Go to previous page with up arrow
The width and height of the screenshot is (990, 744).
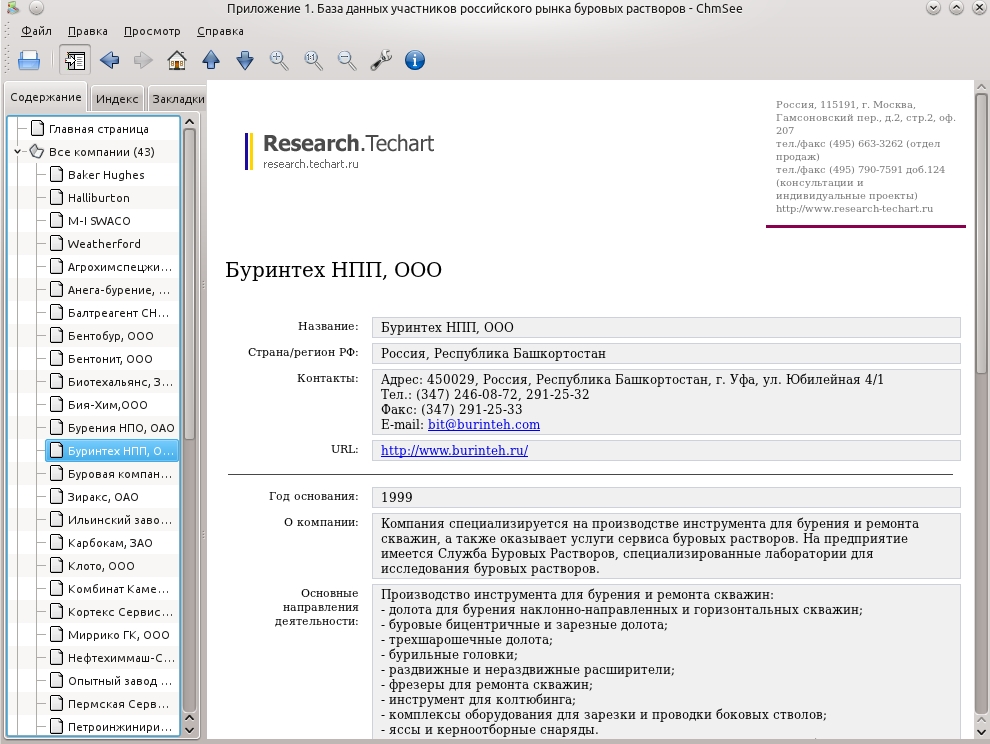tap(211, 61)
